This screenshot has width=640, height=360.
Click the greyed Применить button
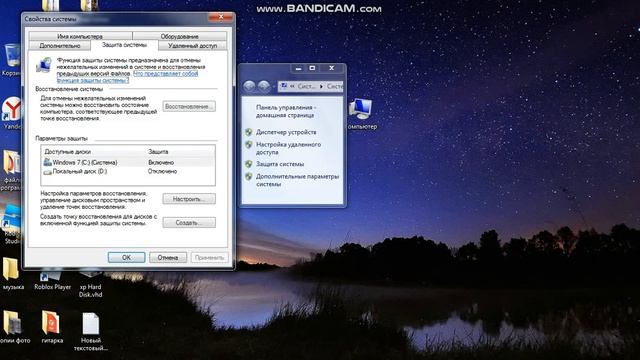click(x=209, y=258)
